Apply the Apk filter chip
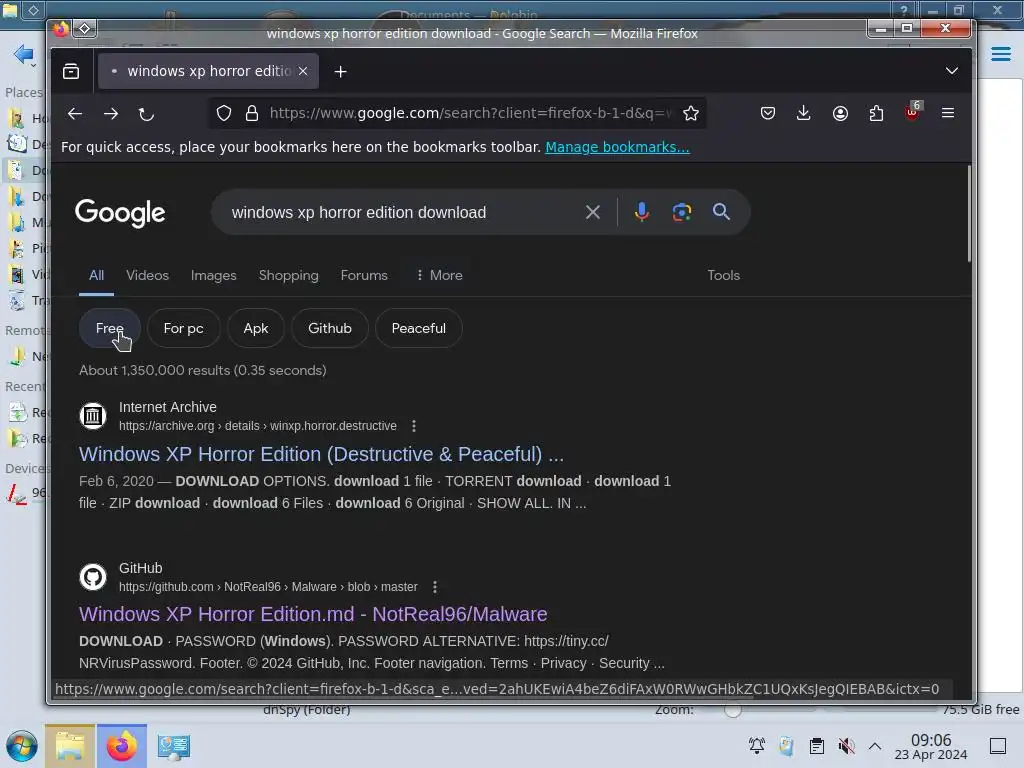 (256, 328)
